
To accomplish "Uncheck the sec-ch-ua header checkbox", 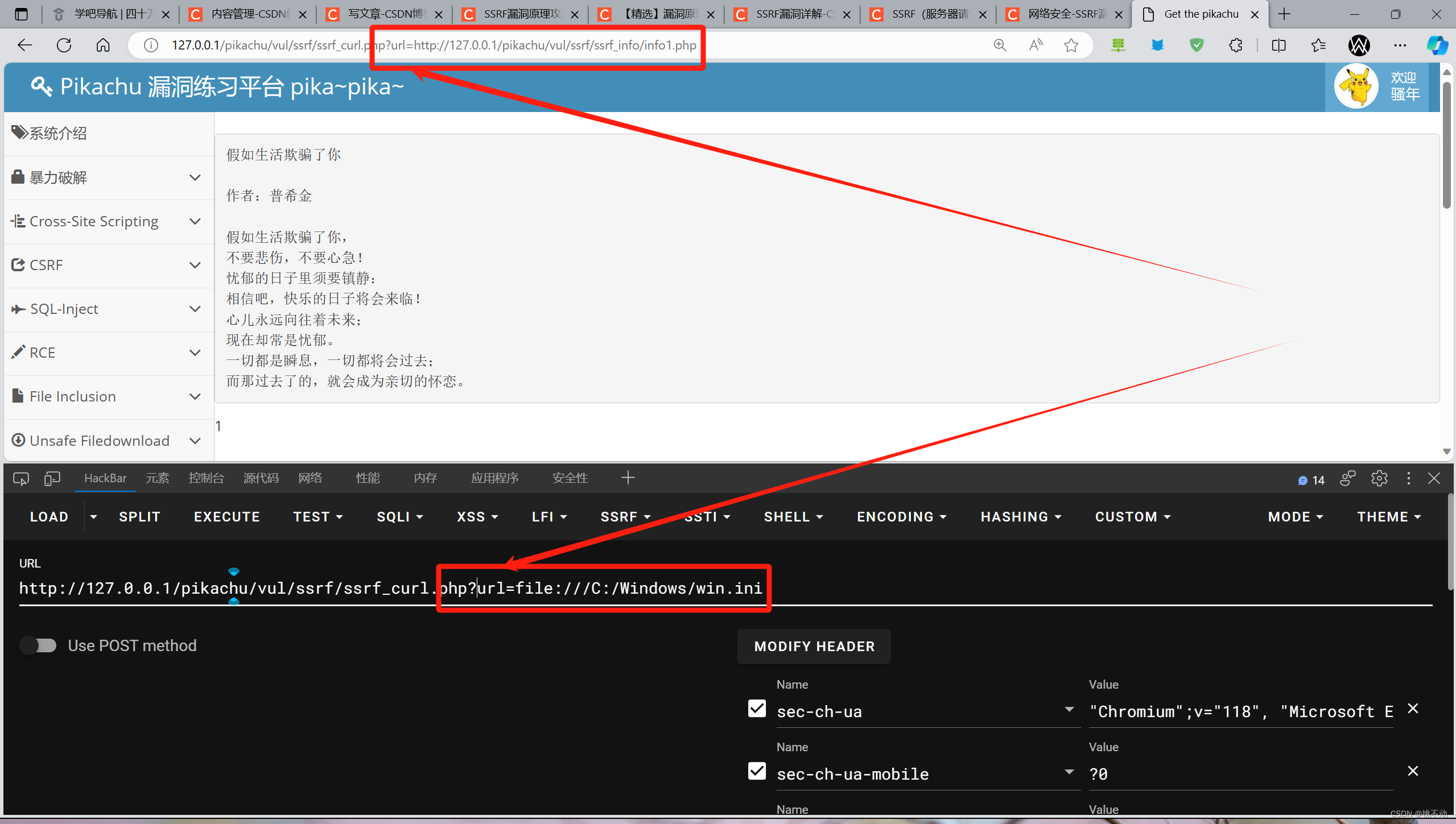I will (757, 709).
